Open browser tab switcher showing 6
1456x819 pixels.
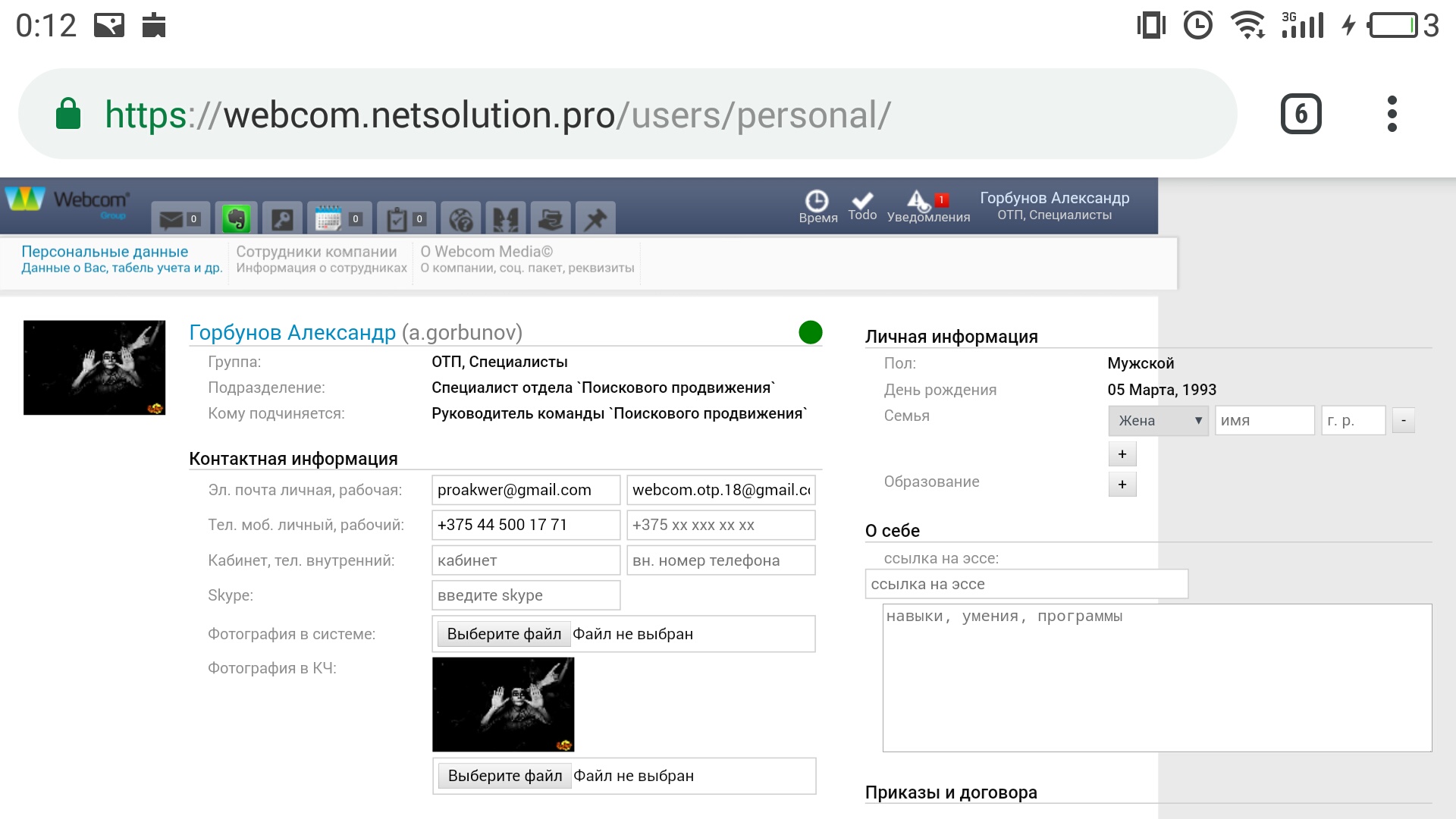click(x=1301, y=115)
